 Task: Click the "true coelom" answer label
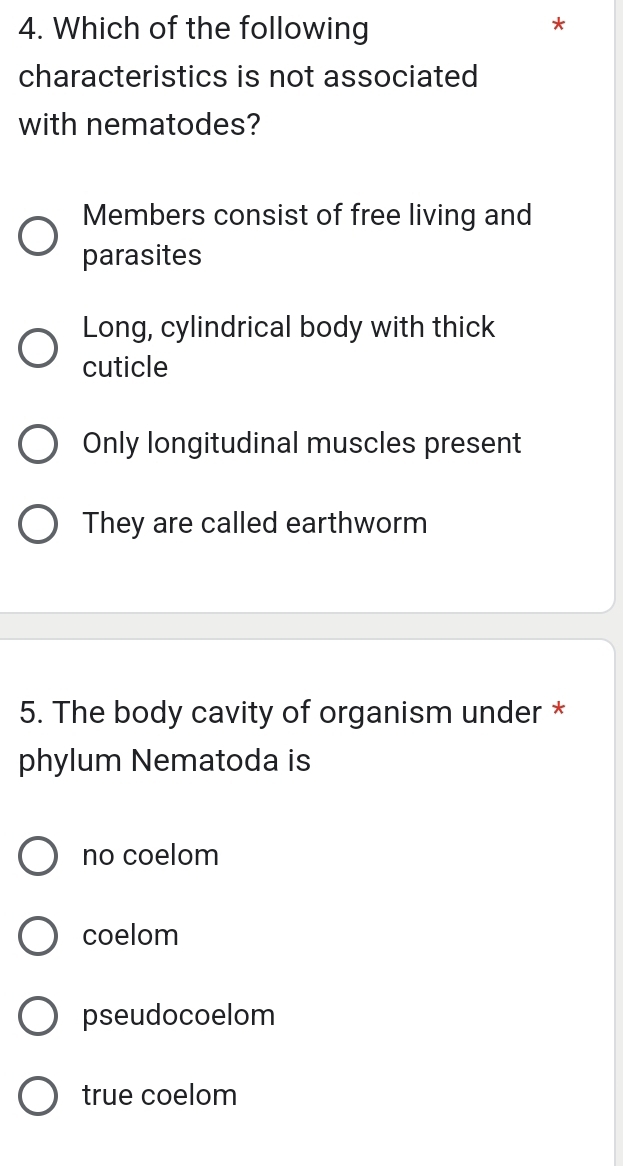(x=160, y=1096)
